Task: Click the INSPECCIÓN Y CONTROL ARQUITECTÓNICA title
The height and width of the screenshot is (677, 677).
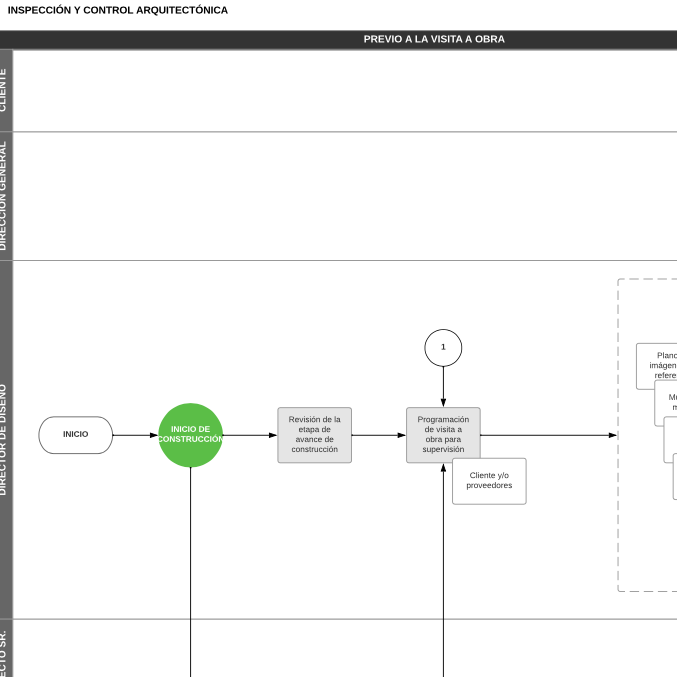Action: coord(118,10)
